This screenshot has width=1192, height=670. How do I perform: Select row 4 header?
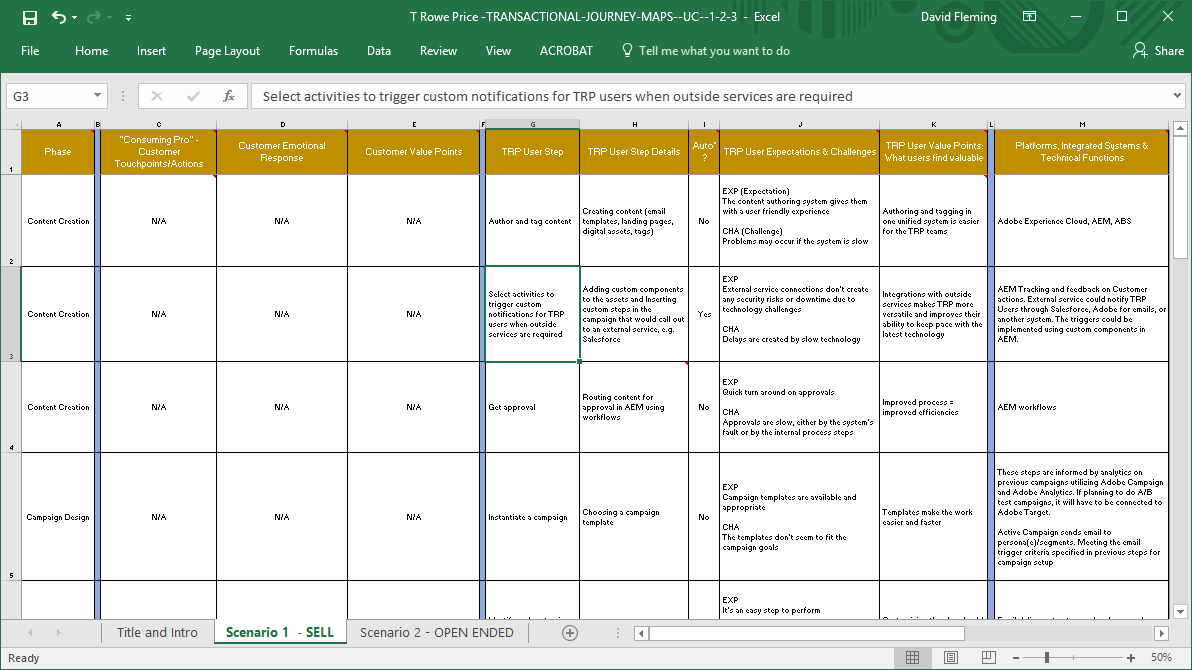[11, 407]
